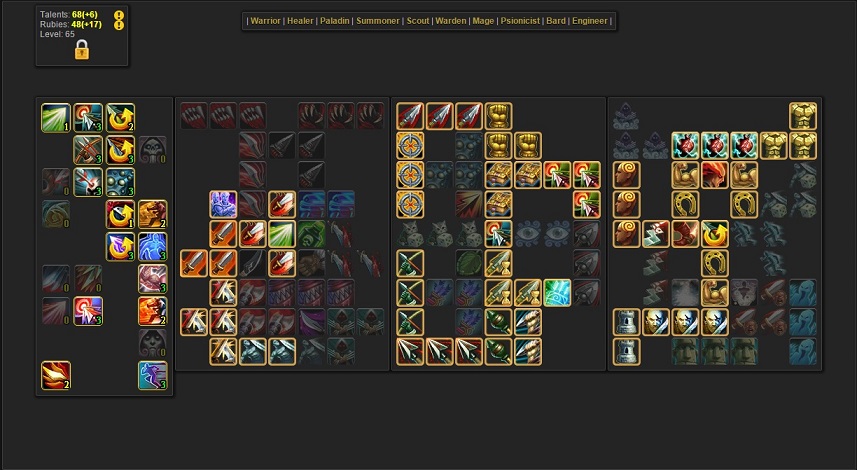Go to the Engineer class page

pos(589,21)
